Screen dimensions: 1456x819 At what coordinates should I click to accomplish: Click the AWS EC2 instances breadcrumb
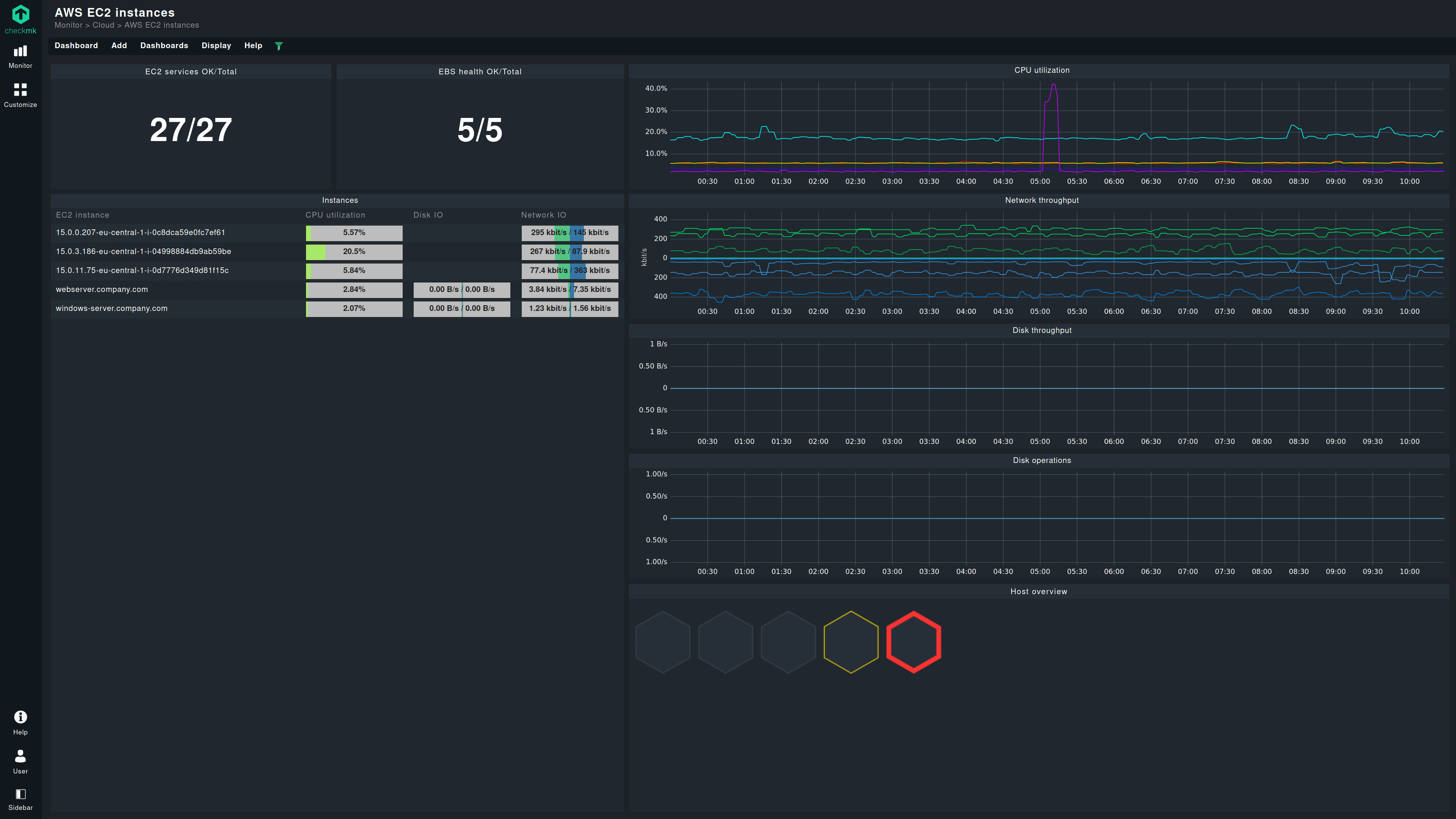162,25
